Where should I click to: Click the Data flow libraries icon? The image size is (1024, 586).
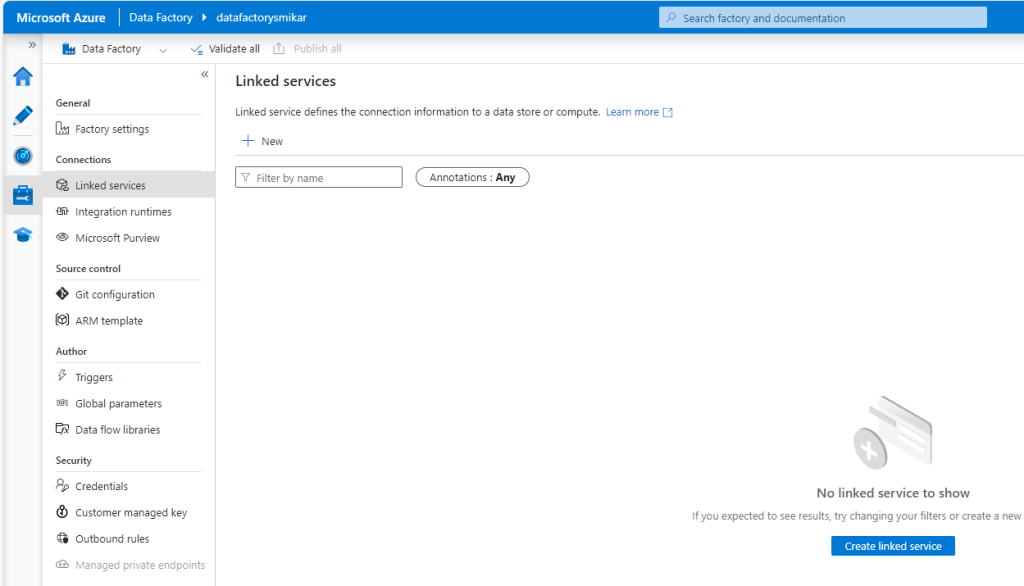[62, 429]
